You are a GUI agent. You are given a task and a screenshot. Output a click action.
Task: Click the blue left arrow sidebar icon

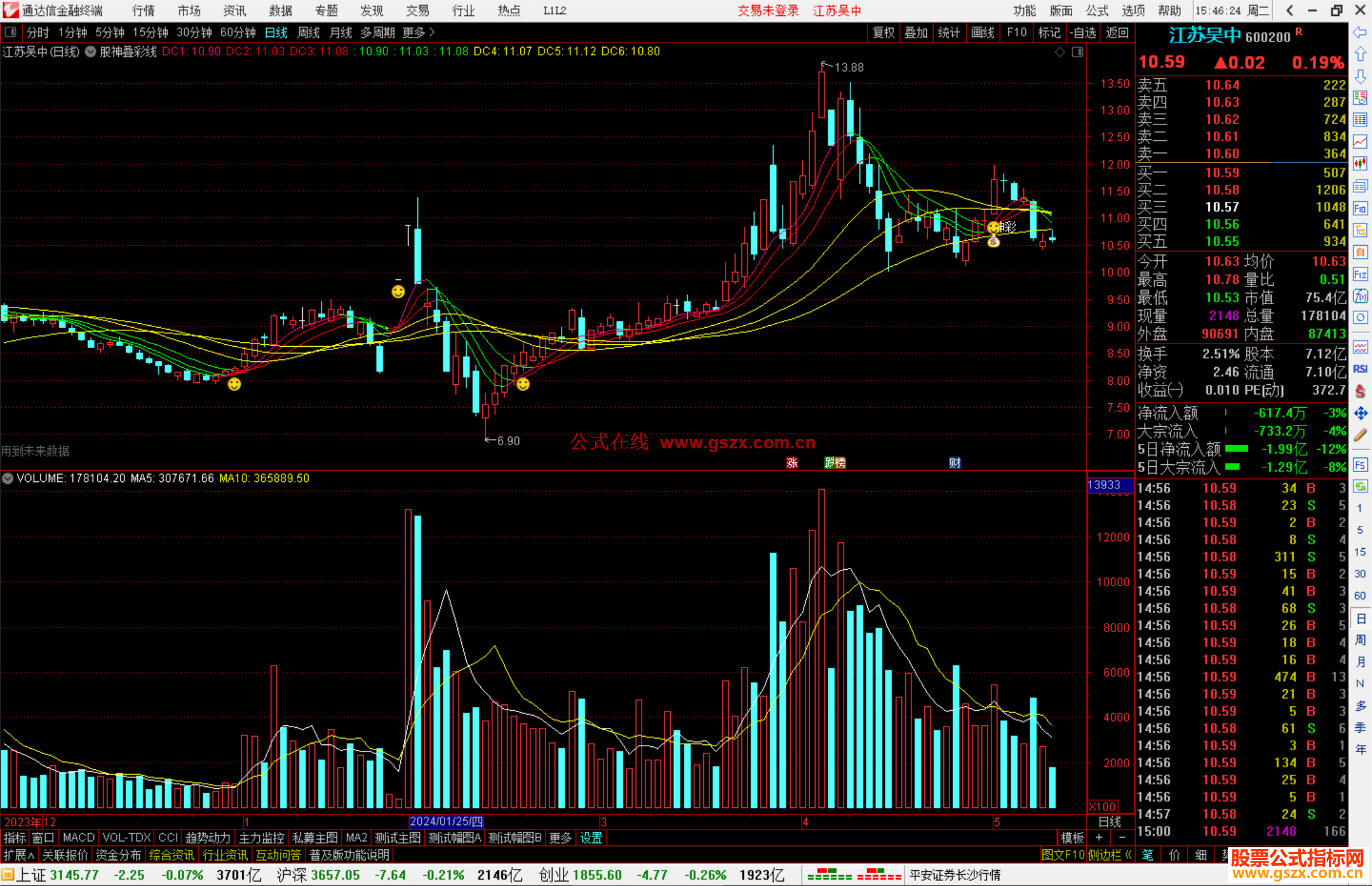click(1360, 32)
